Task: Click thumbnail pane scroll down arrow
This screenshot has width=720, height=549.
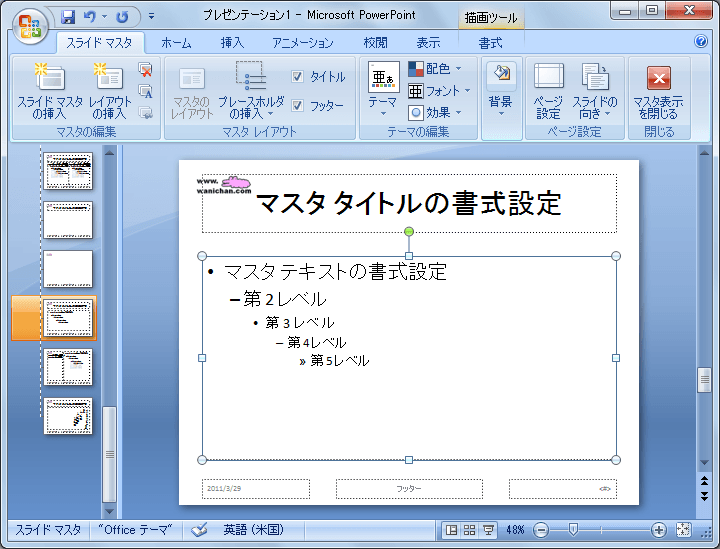Action: (x=109, y=511)
